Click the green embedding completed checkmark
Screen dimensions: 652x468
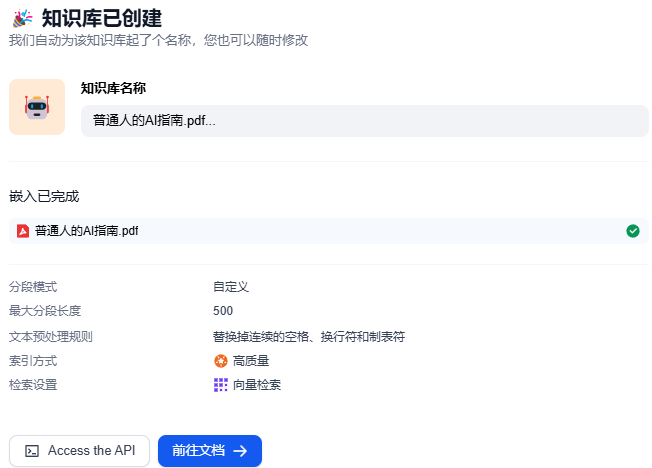[x=632, y=231]
